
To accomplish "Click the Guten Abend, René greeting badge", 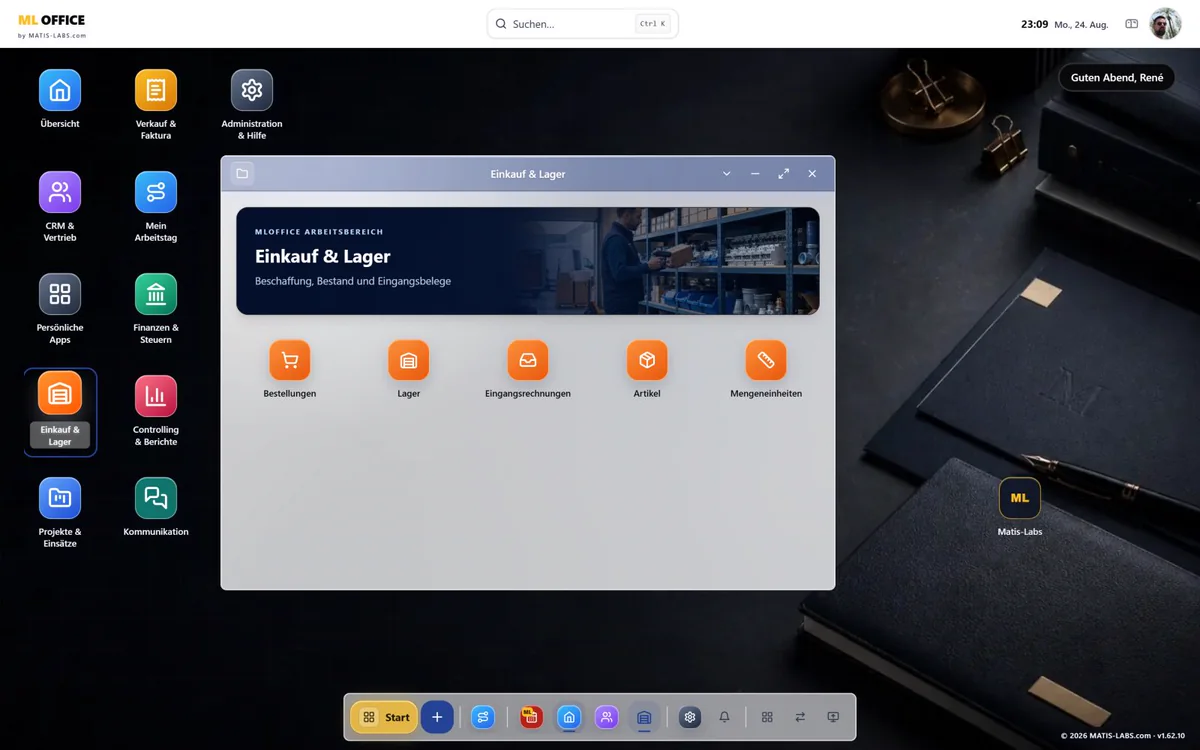I will [x=1117, y=77].
